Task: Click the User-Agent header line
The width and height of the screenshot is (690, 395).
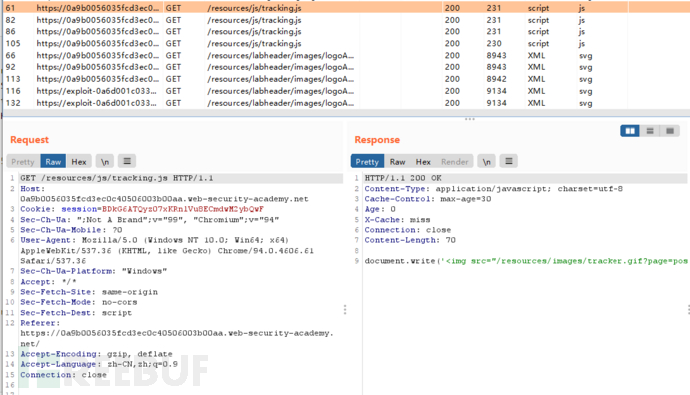Action: (167, 251)
